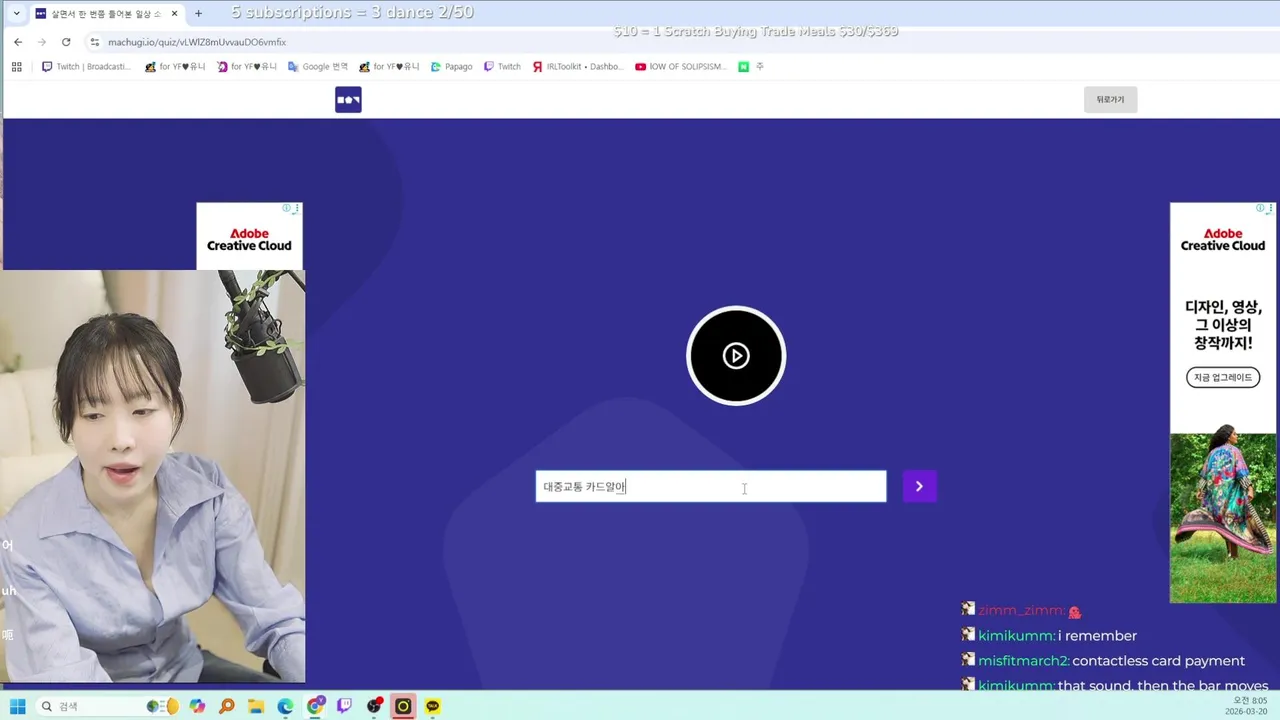Click the browser forward arrow
Viewport: 1280px width, 720px height.
(x=42, y=42)
